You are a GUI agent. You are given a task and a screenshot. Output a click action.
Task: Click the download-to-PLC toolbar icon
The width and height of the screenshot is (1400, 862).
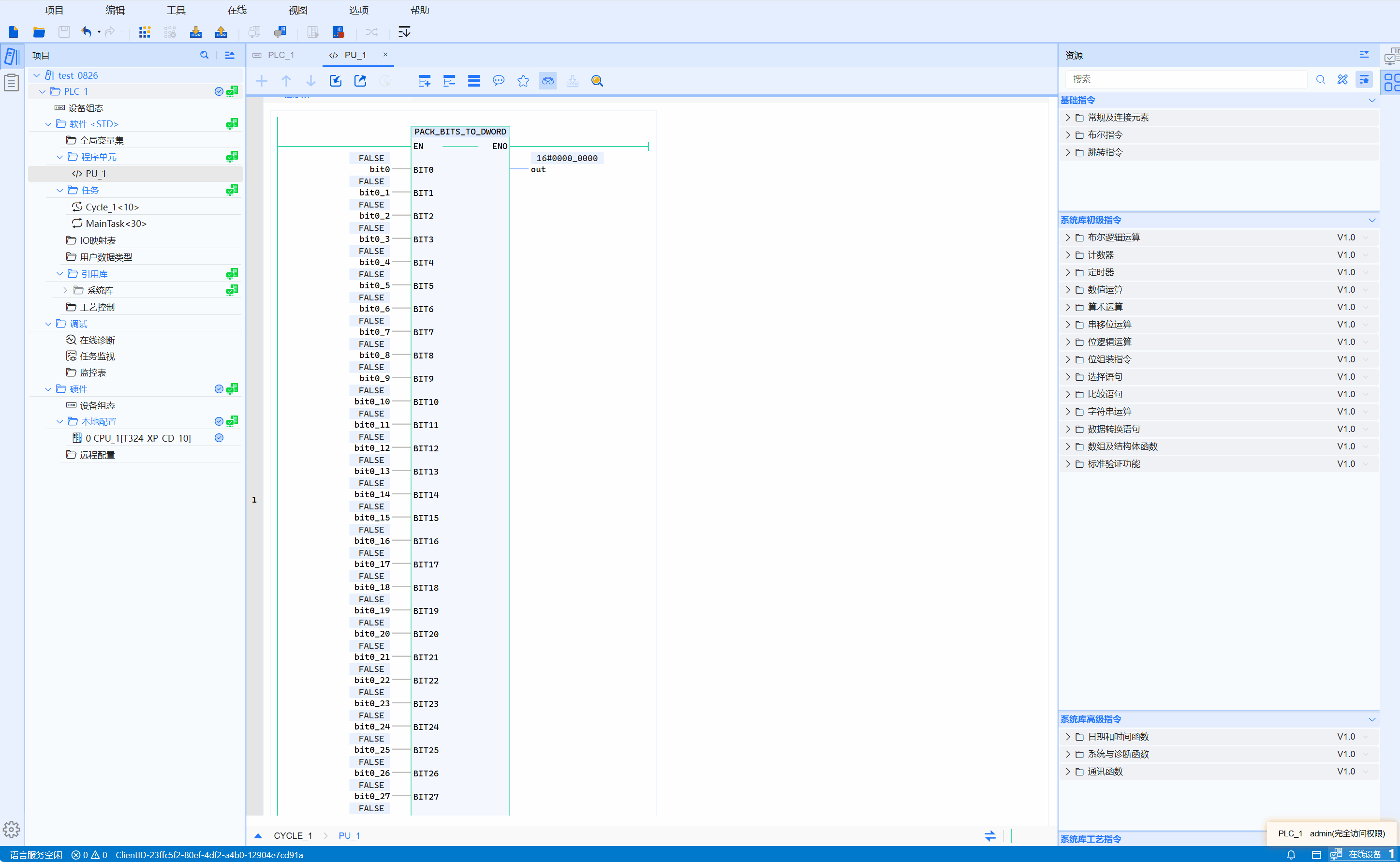click(x=195, y=32)
